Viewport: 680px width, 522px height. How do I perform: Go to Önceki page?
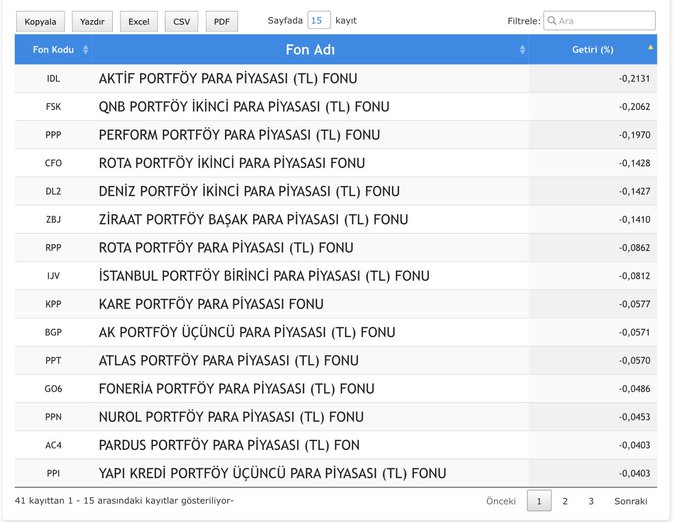pos(501,501)
